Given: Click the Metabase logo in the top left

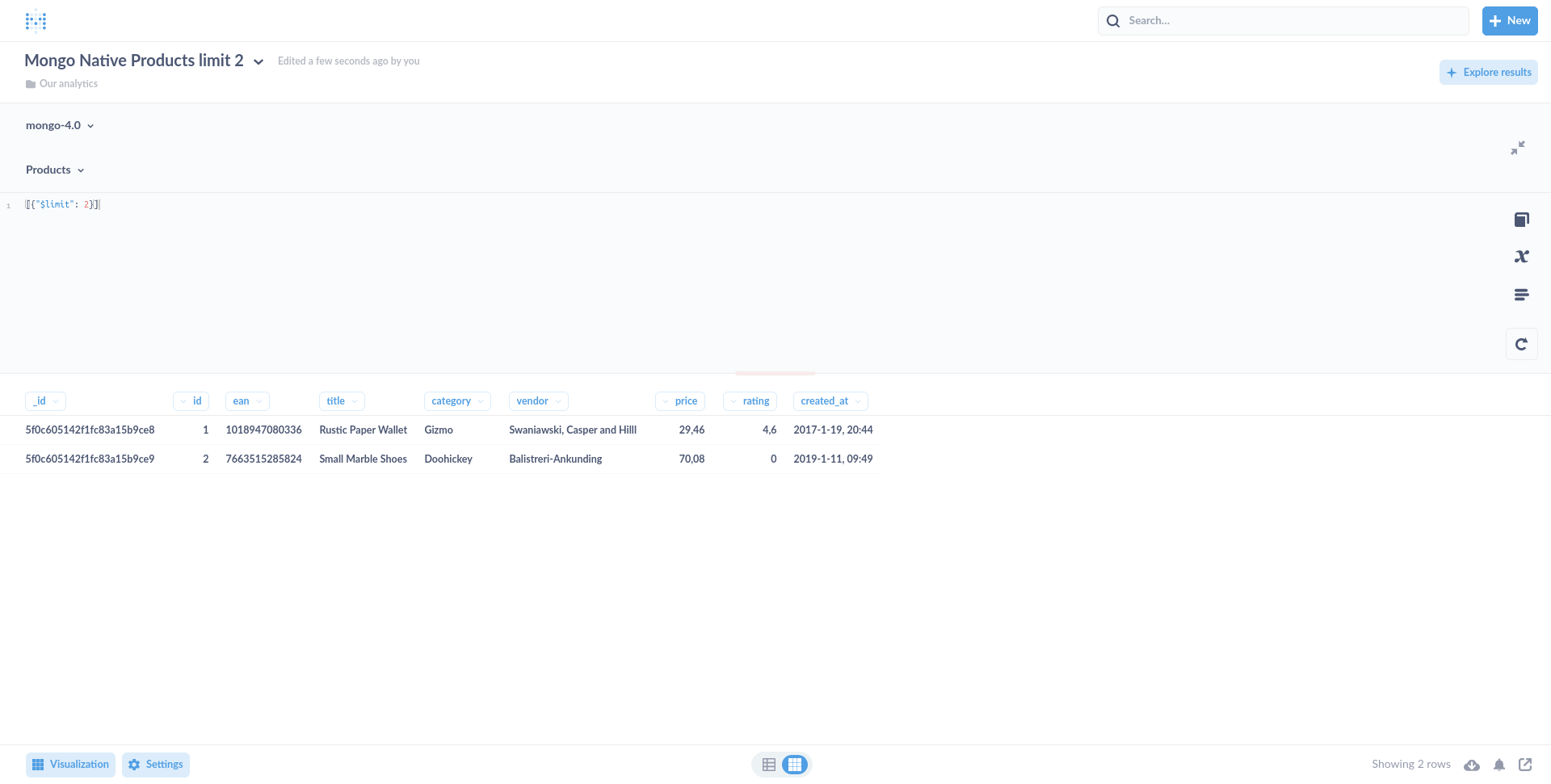Looking at the screenshot, I should click(36, 20).
